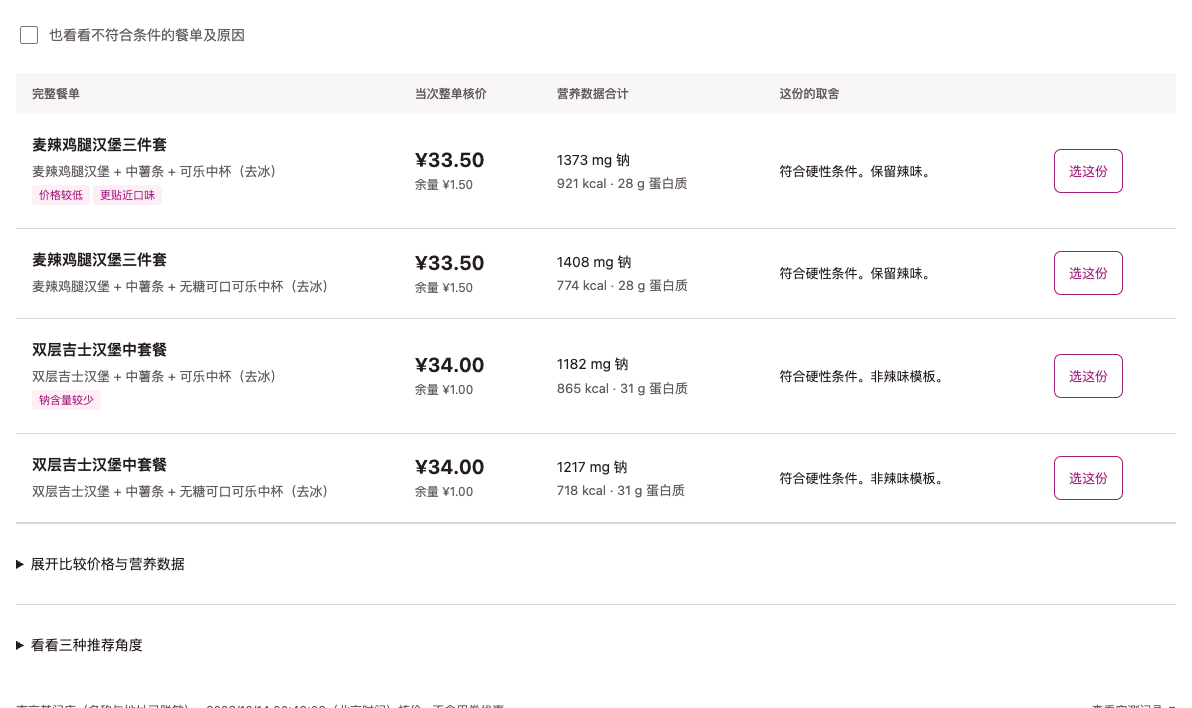Click the 完整餐单 column header
The width and height of the screenshot is (1192, 708).
point(55,94)
